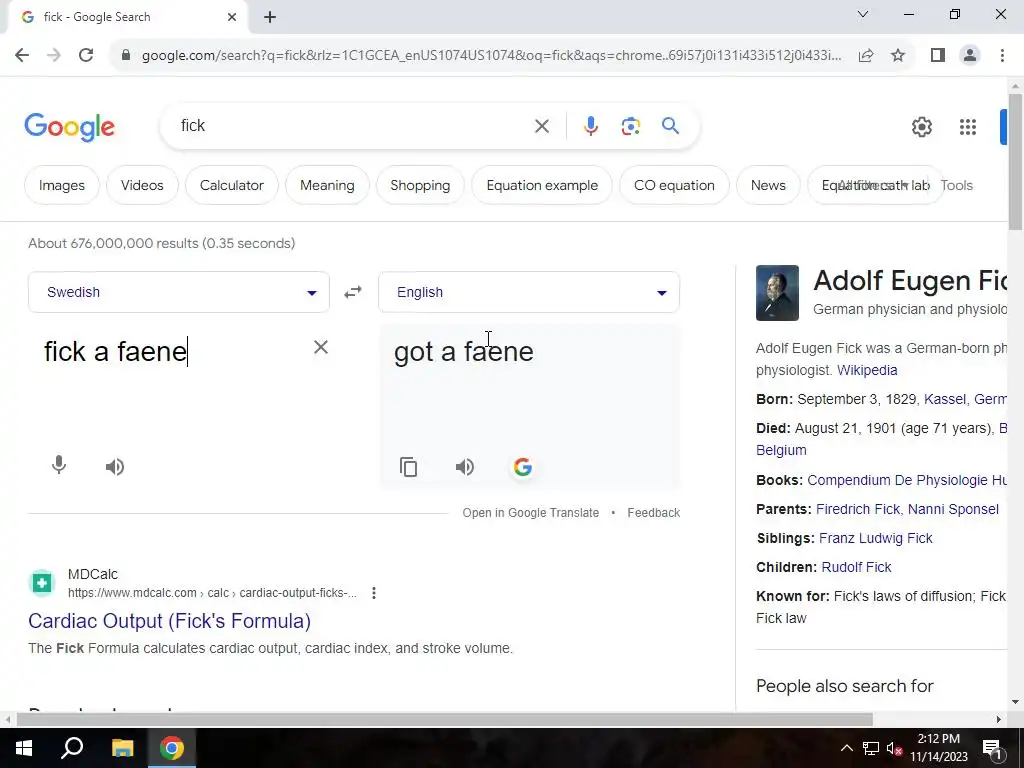Viewport: 1024px width, 768px height.
Task: Open the Wikipedia link for Adolf Eugen Fick
Action: click(x=867, y=370)
